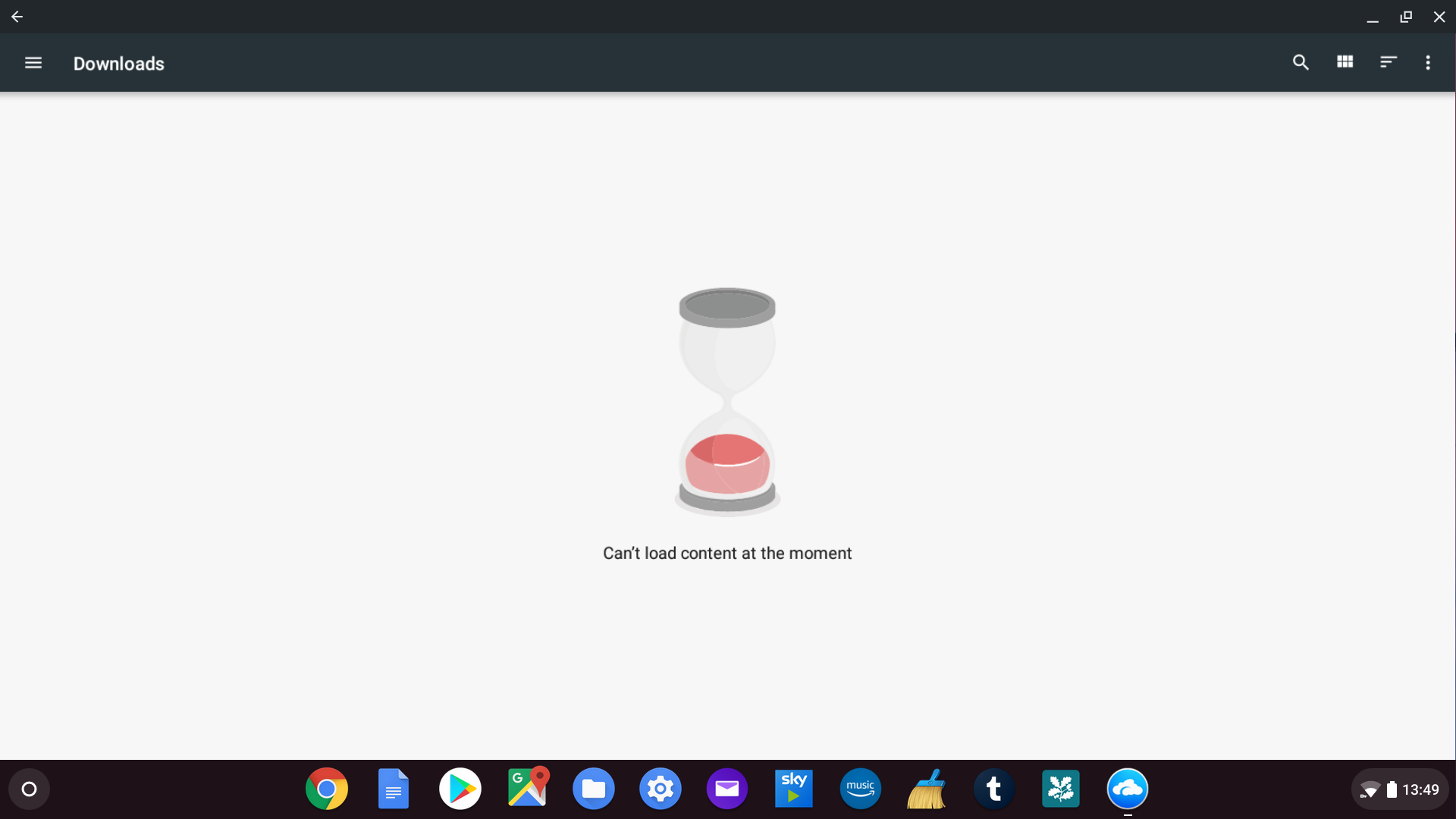The height and width of the screenshot is (819, 1456).
Task: Open Tumblr from the shelf
Action: point(994,789)
